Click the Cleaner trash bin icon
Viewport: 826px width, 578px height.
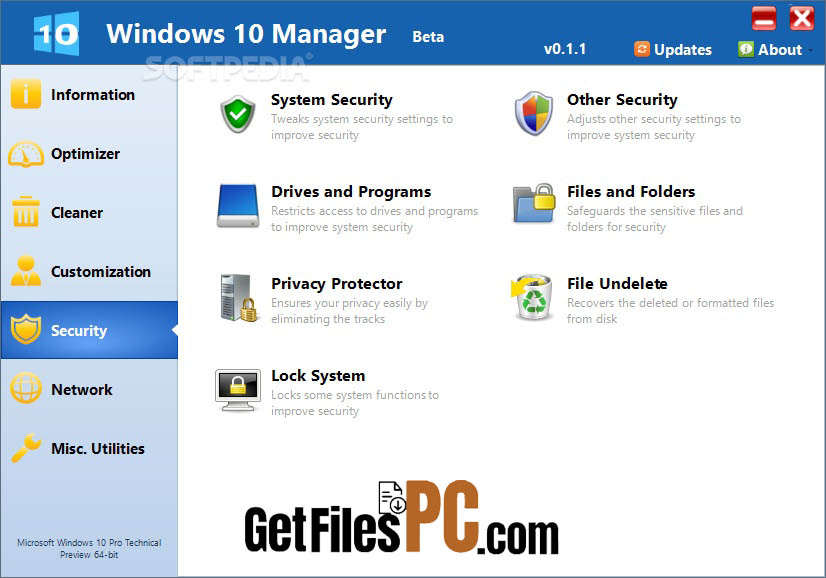click(x=25, y=212)
